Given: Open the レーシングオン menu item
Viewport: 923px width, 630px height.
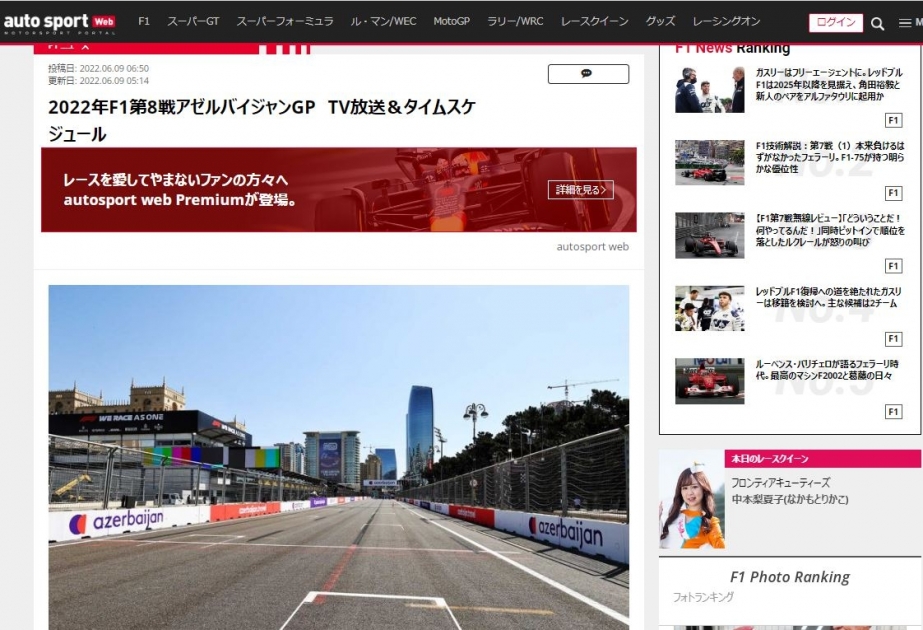Looking at the screenshot, I should pos(726,21).
